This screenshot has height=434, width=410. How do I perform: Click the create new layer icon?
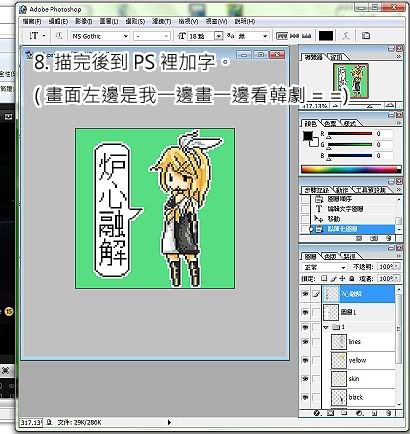(374, 413)
